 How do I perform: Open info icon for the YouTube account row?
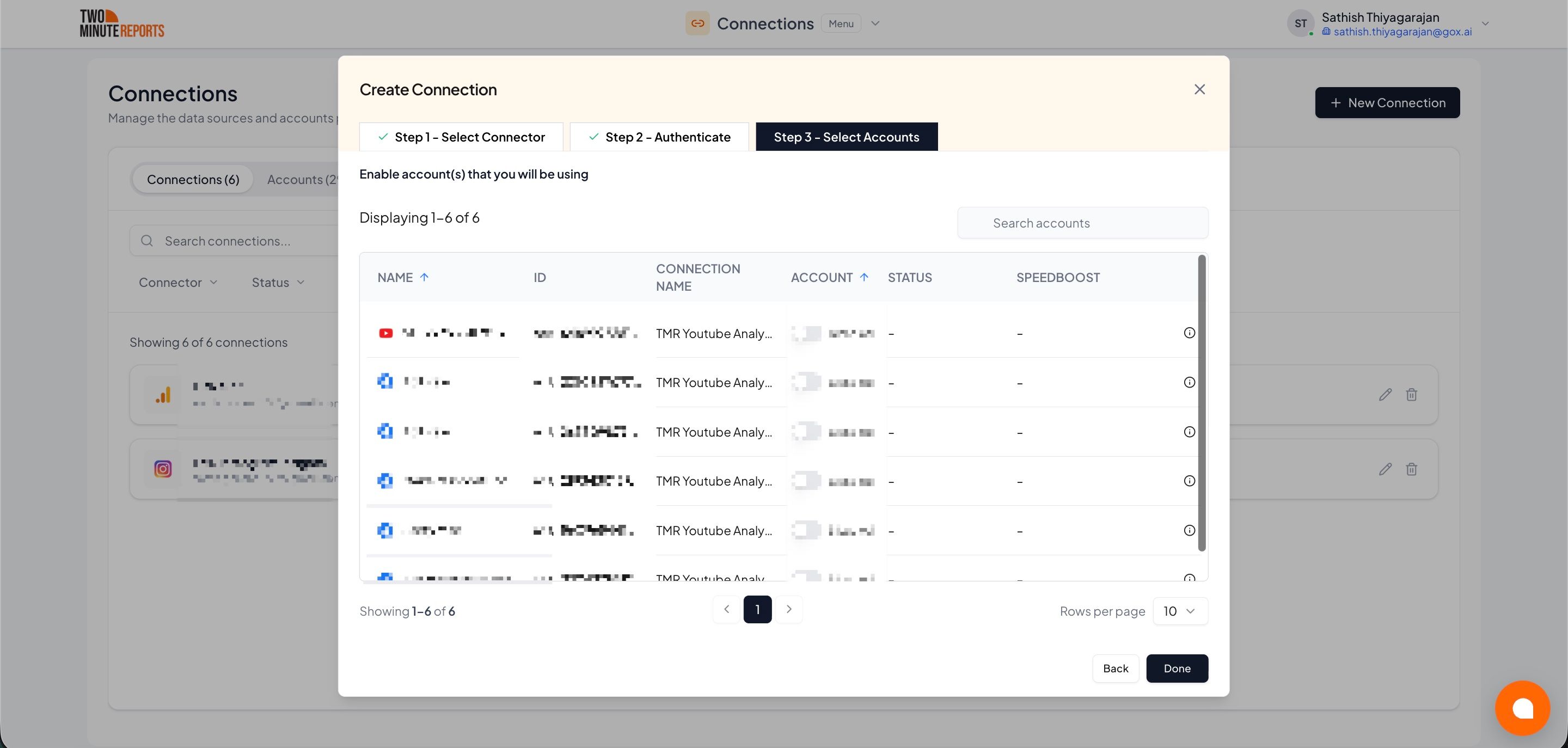(1189, 333)
